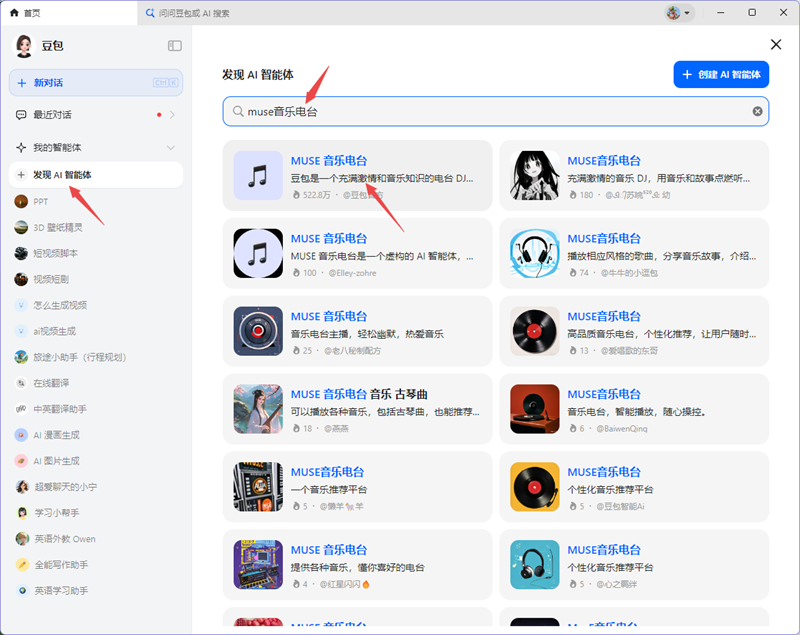
Task: Click the muse音乐电台 search input
Action: (496, 111)
